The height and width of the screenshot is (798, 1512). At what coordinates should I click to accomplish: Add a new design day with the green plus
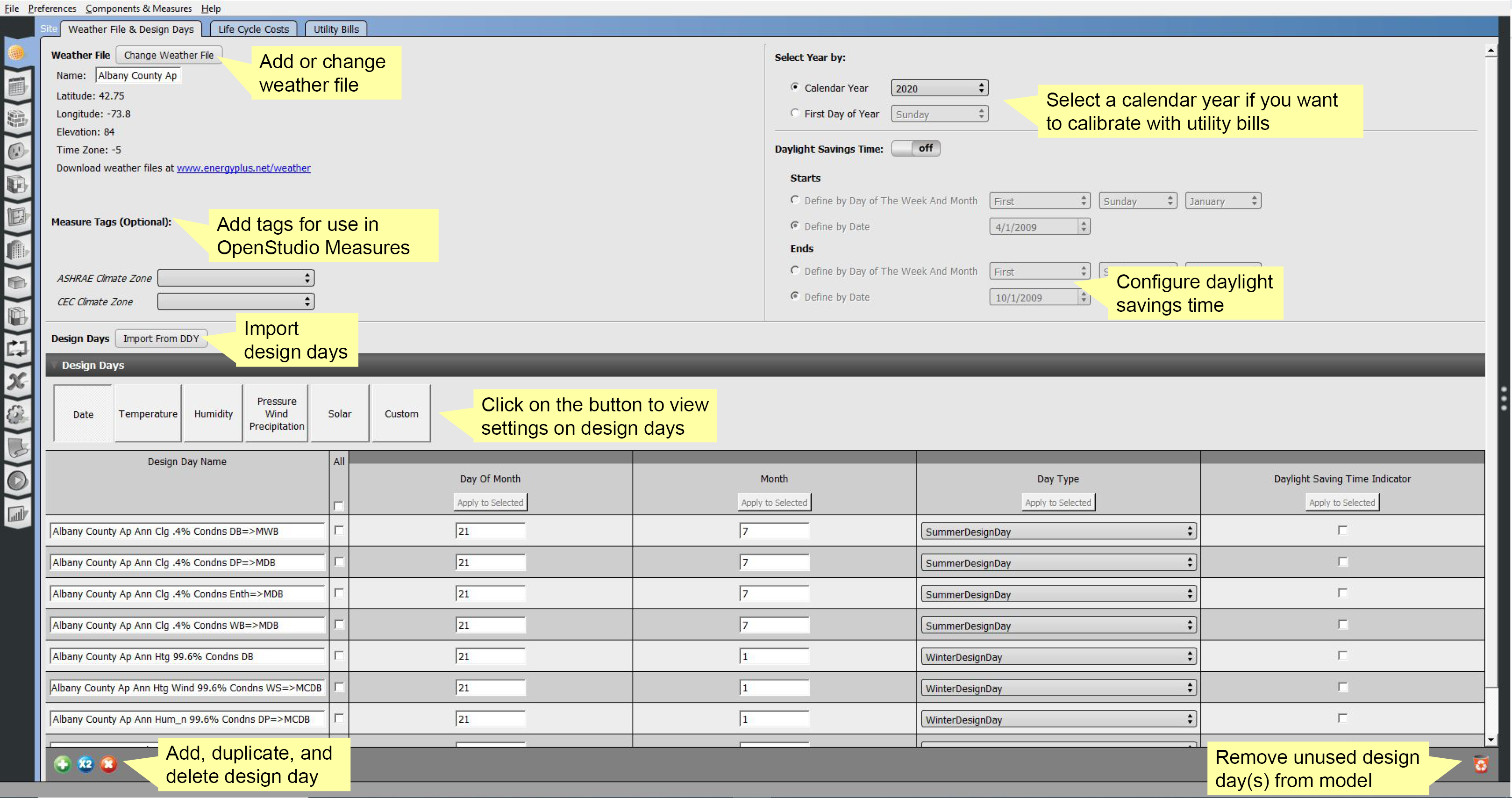pos(62,764)
